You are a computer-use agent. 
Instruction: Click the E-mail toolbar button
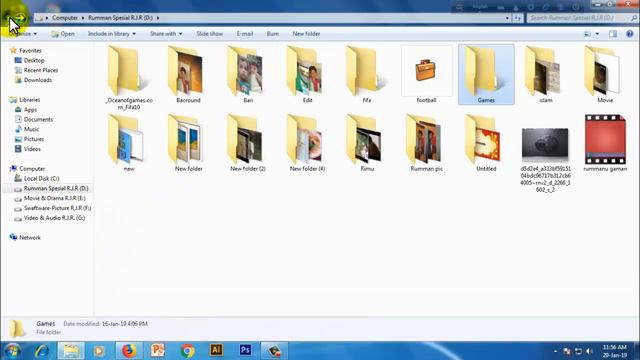(x=245, y=34)
